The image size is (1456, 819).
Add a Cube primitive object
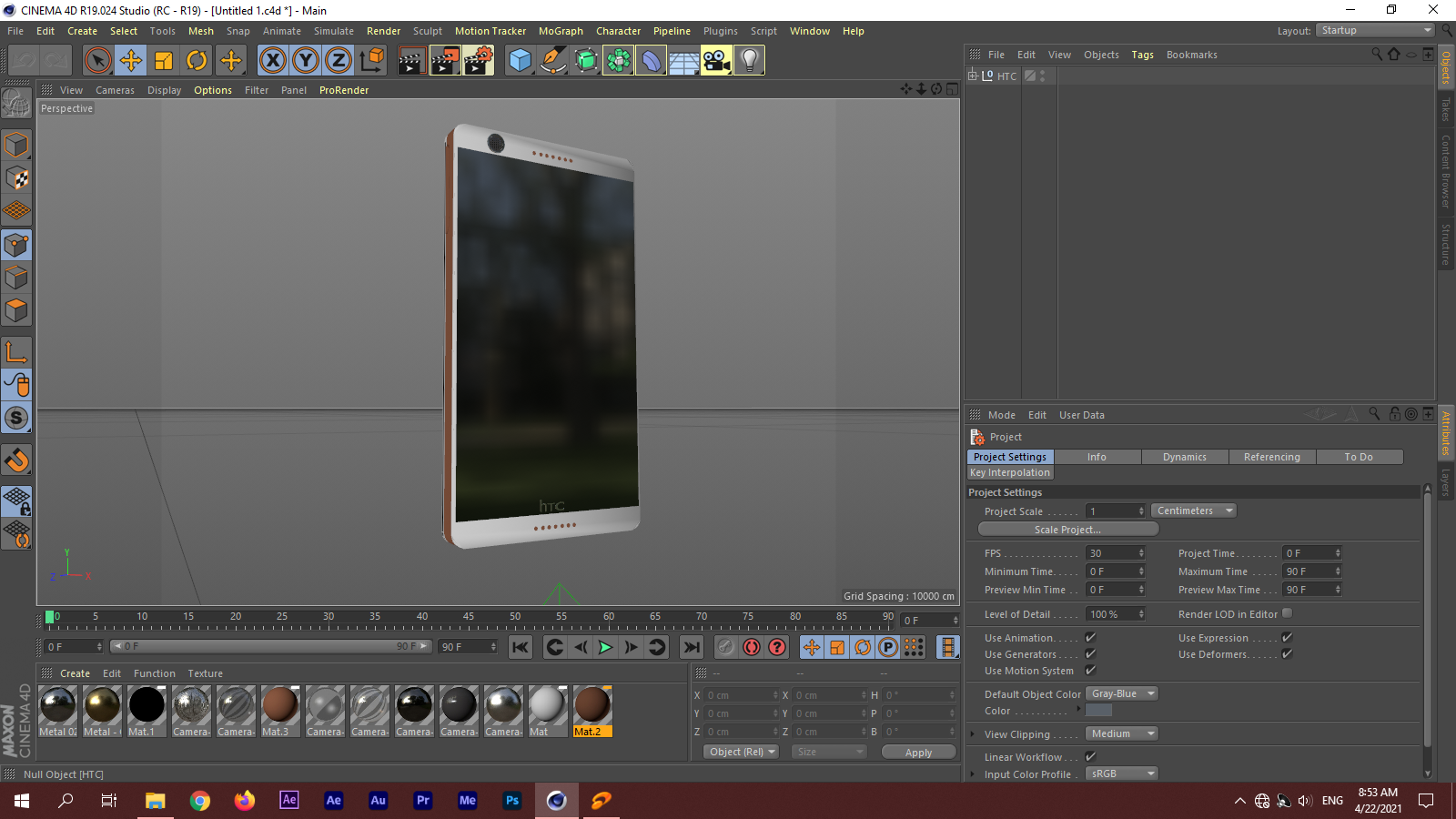click(x=521, y=61)
